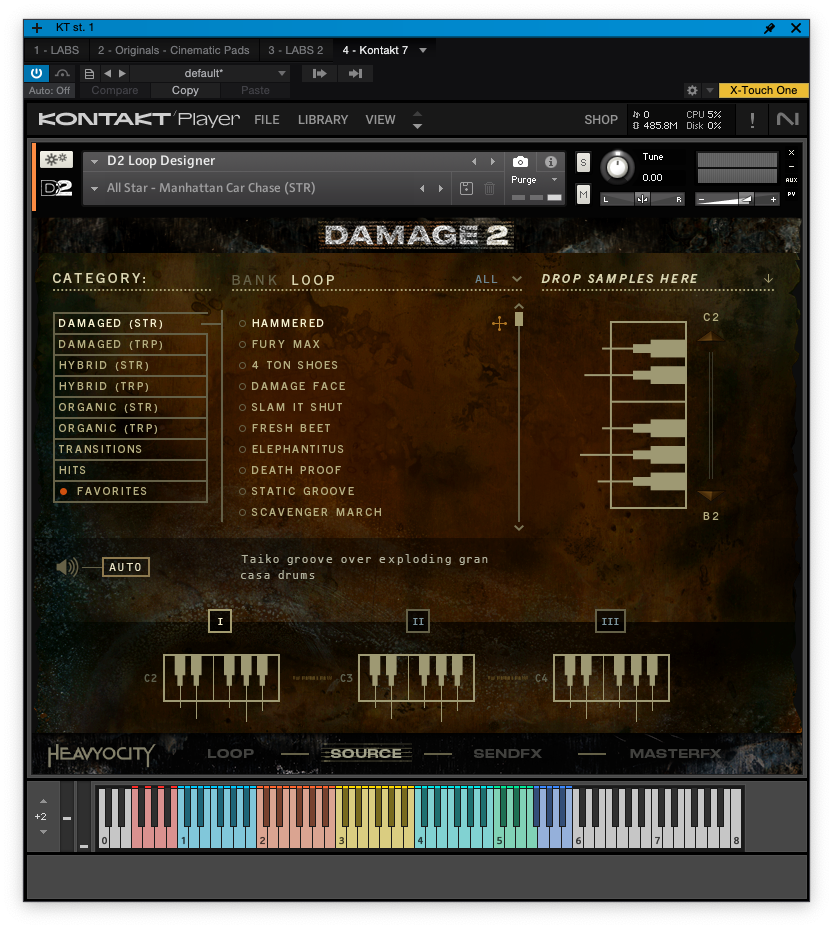Open the LIBRARY menu
The width and height of the screenshot is (833, 929).
[x=323, y=120]
